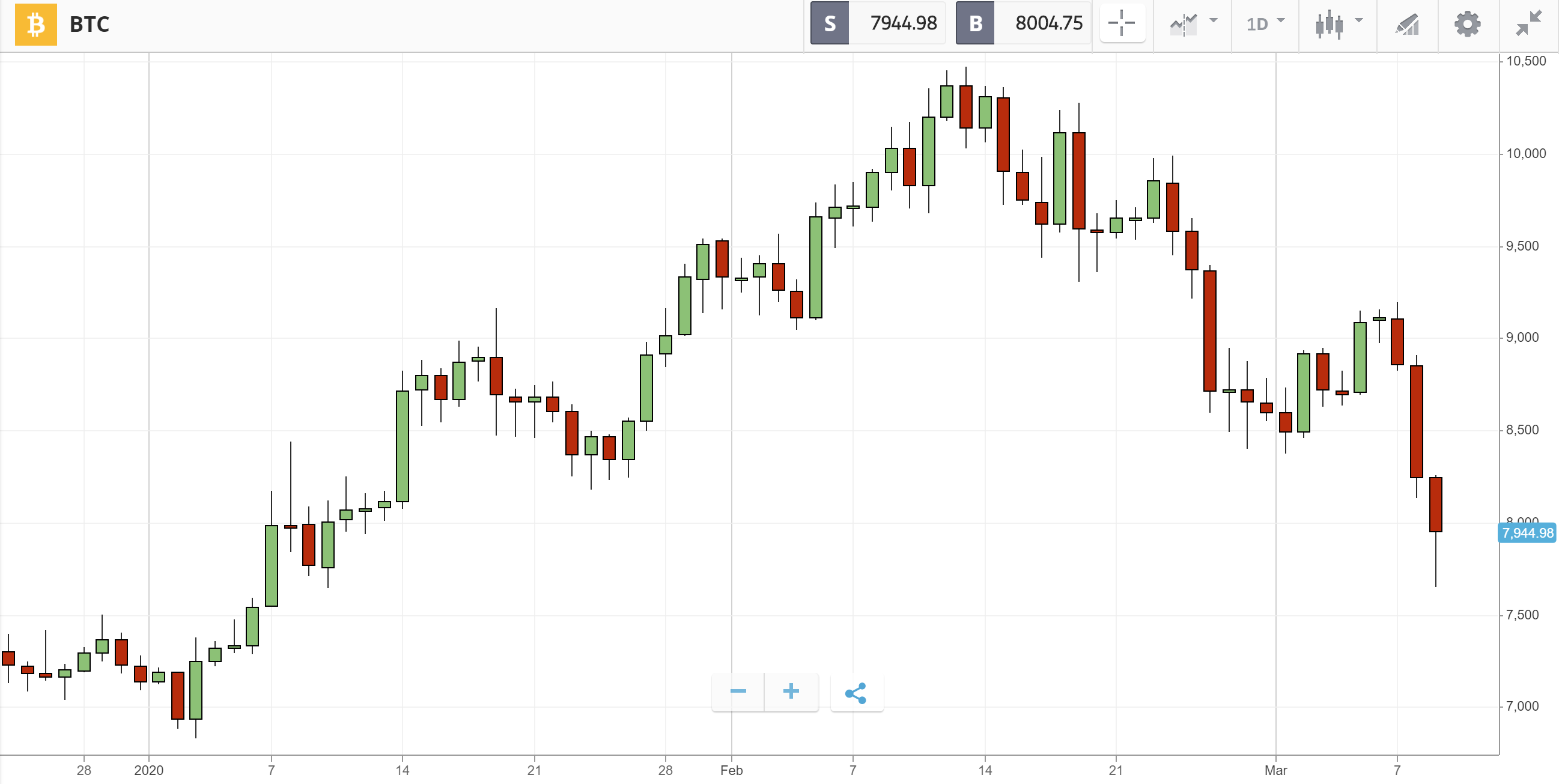
Task: Toggle the crosshair cursor tool
Action: click(x=1122, y=23)
